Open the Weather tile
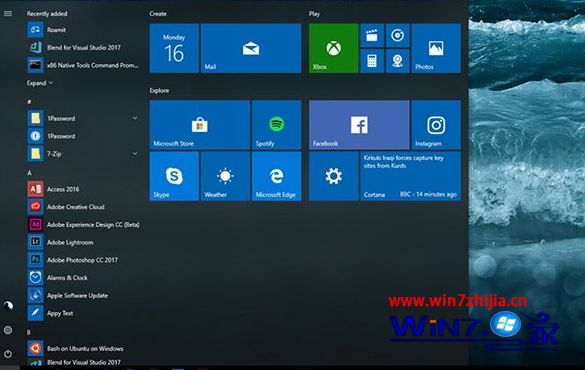This screenshot has width=585, height=370. pyautogui.click(x=225, y=176)
